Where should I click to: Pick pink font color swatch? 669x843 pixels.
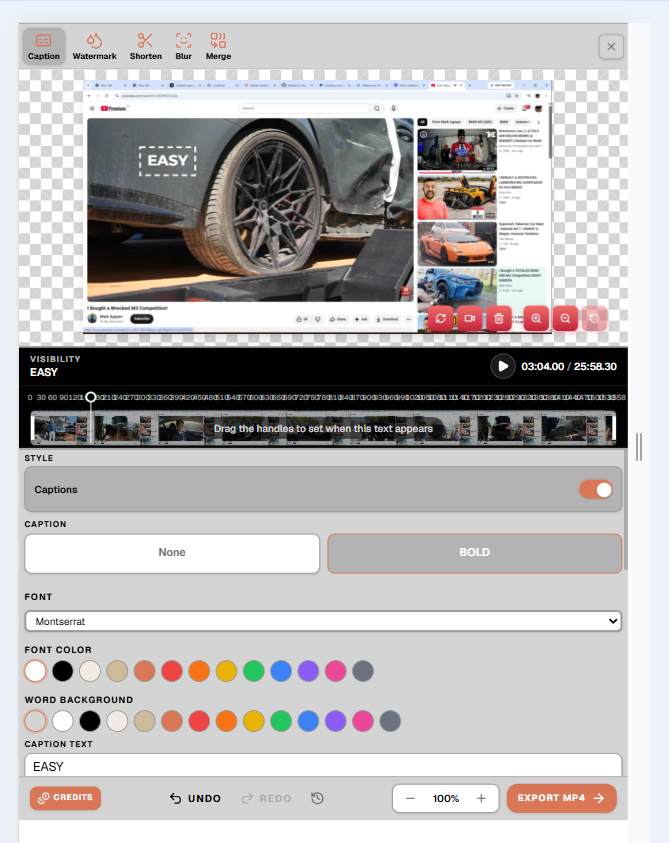336,671
